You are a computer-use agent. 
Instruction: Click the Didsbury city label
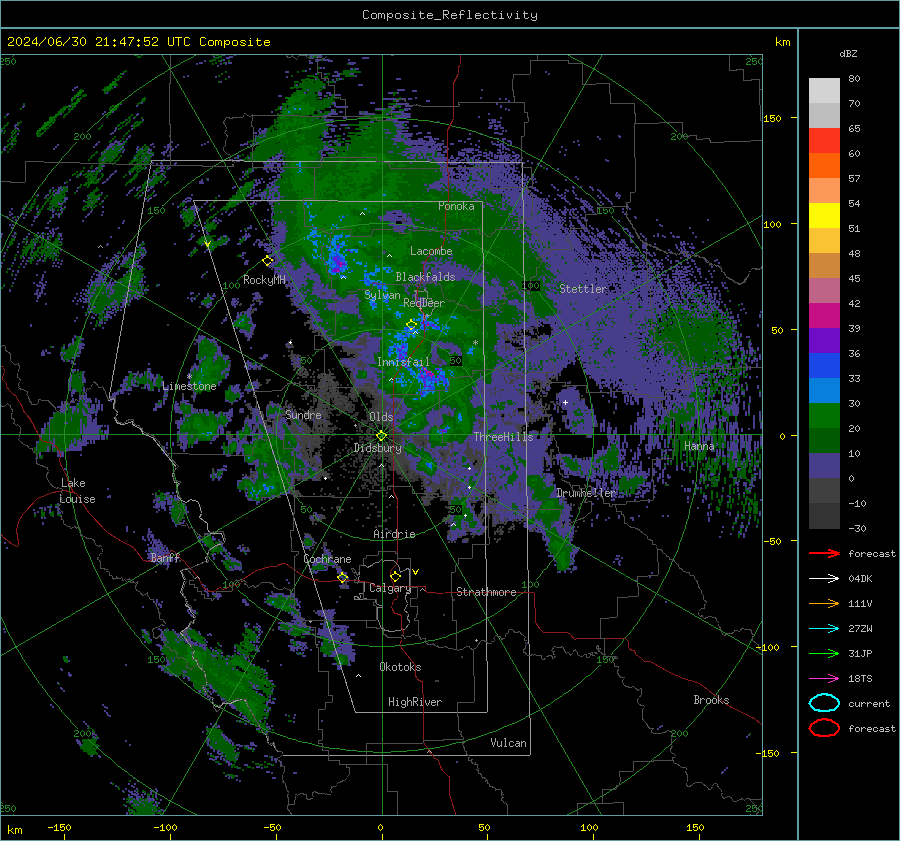(378, 448)
